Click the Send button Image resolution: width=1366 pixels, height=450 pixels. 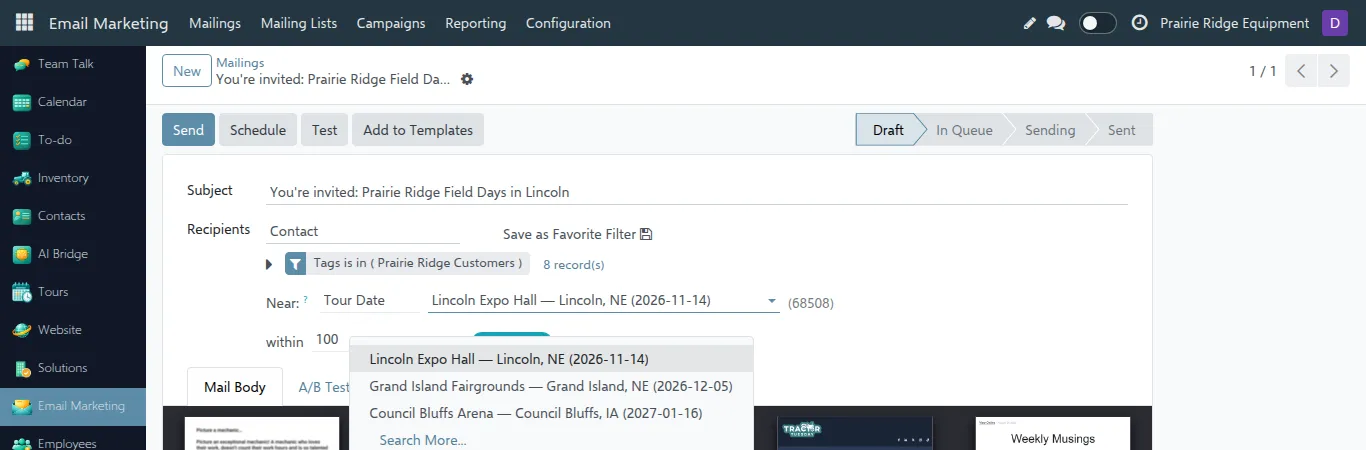point(188,130)
